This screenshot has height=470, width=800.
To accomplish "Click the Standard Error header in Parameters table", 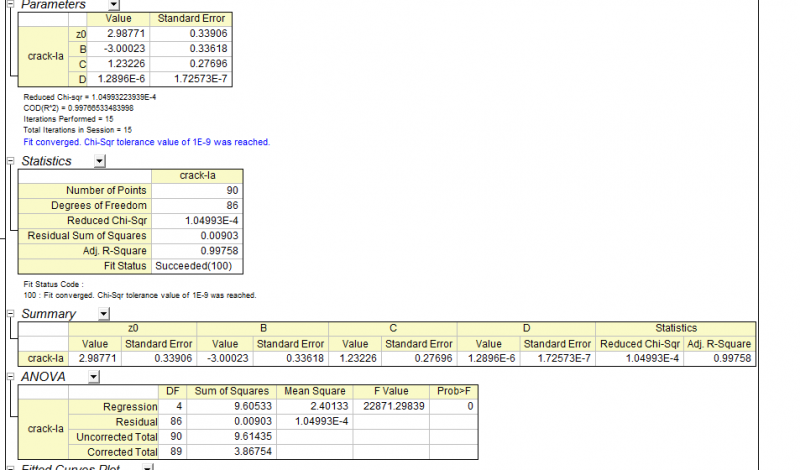I will point(191,19).
